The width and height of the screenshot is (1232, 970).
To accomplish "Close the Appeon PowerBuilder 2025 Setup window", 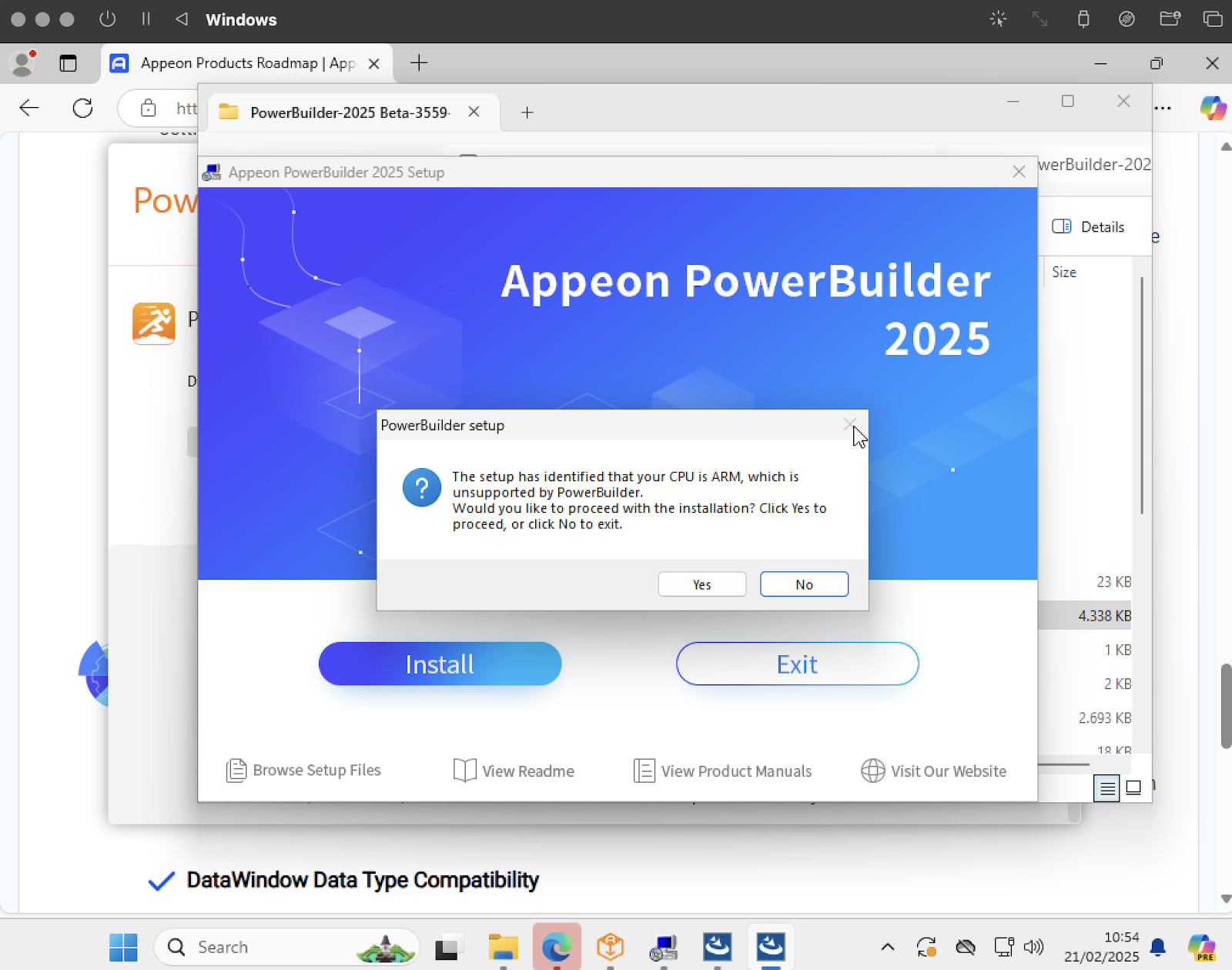I will pyautogui.click(x=1019, y=172).
